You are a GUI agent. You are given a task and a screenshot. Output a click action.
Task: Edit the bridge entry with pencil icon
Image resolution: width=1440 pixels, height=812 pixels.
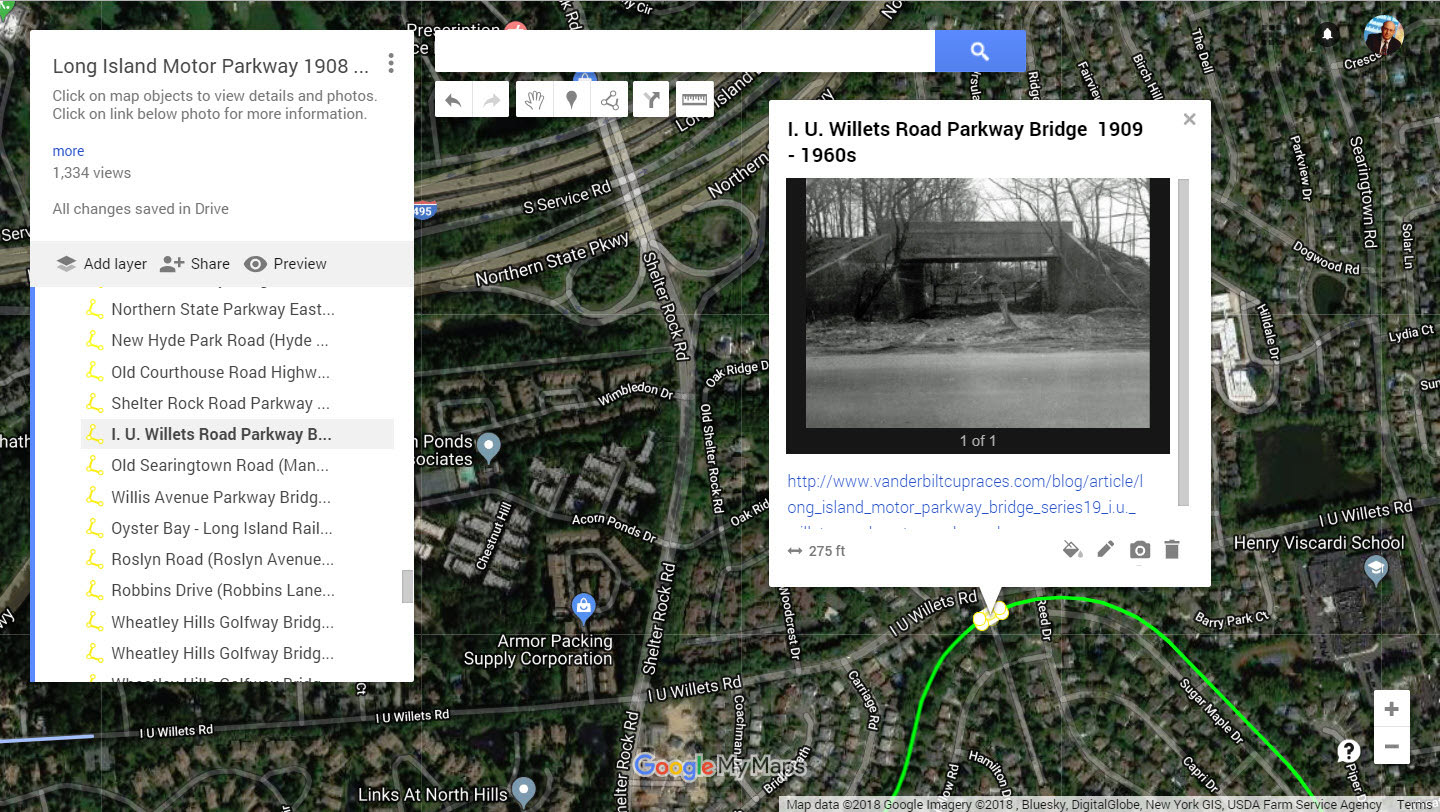click(x=1105, y=550)
